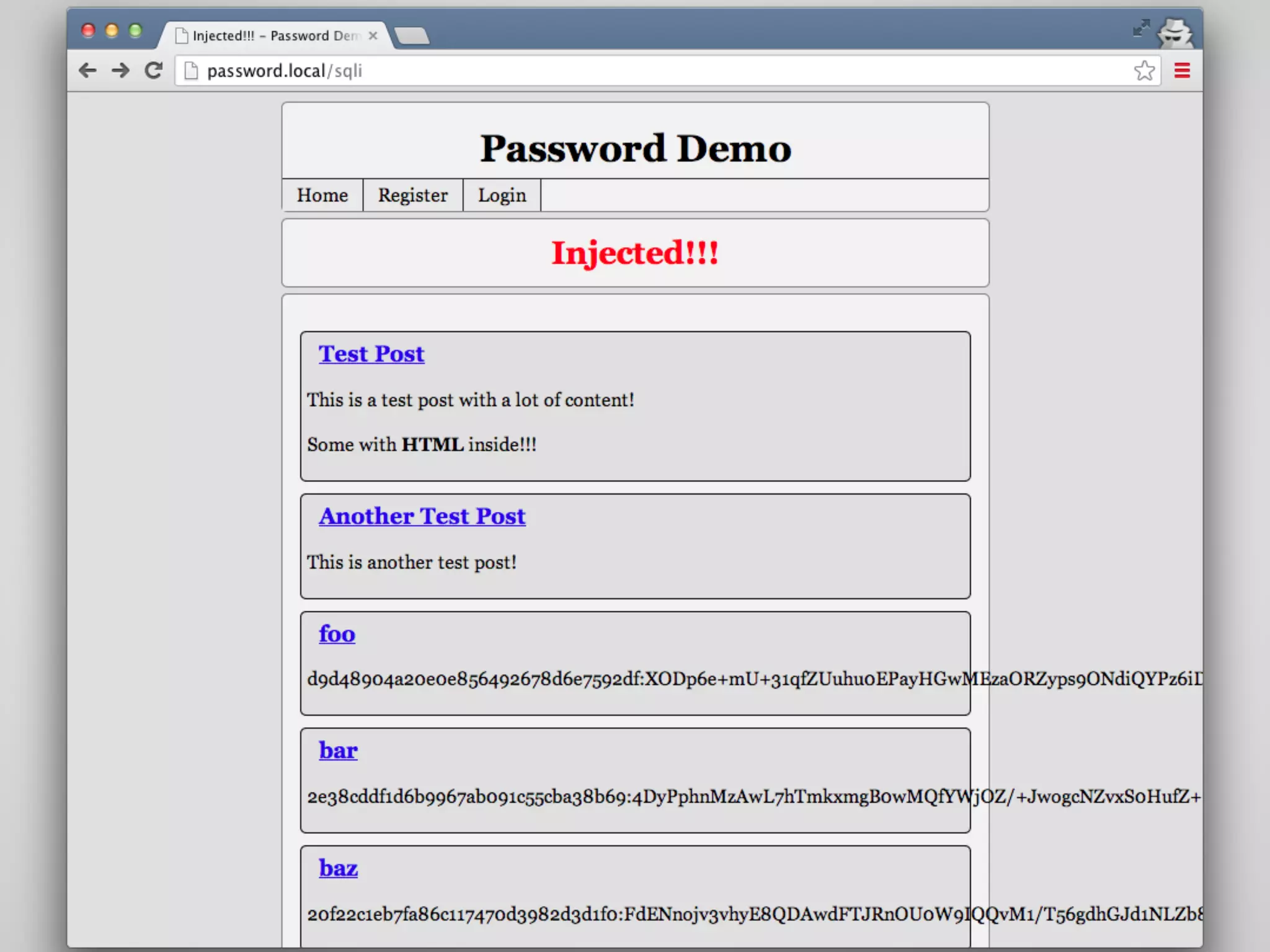Screen dimensions: 1270x952
Task: Open the Register navigation item
Action: pos(412,195)
